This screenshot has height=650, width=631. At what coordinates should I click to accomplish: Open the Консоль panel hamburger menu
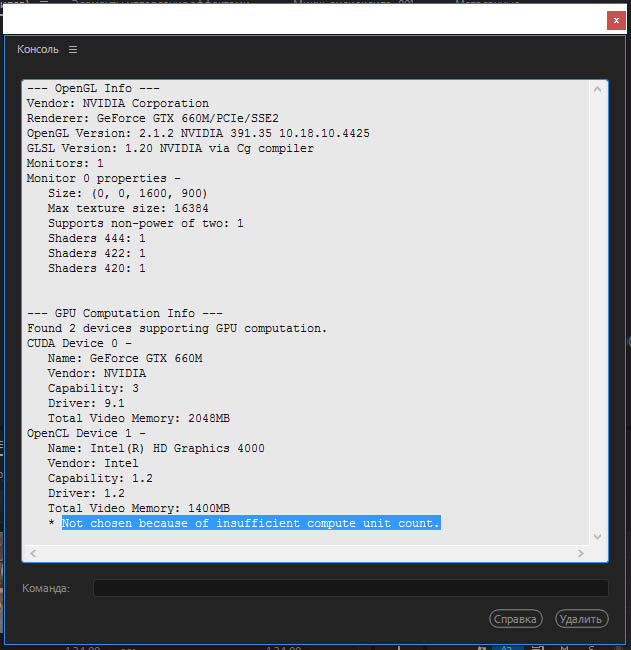(73, 50)
